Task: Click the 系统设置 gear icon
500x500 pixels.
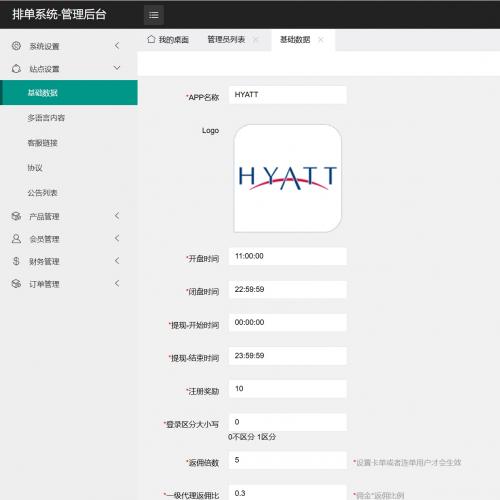Action: click(16, 46)
